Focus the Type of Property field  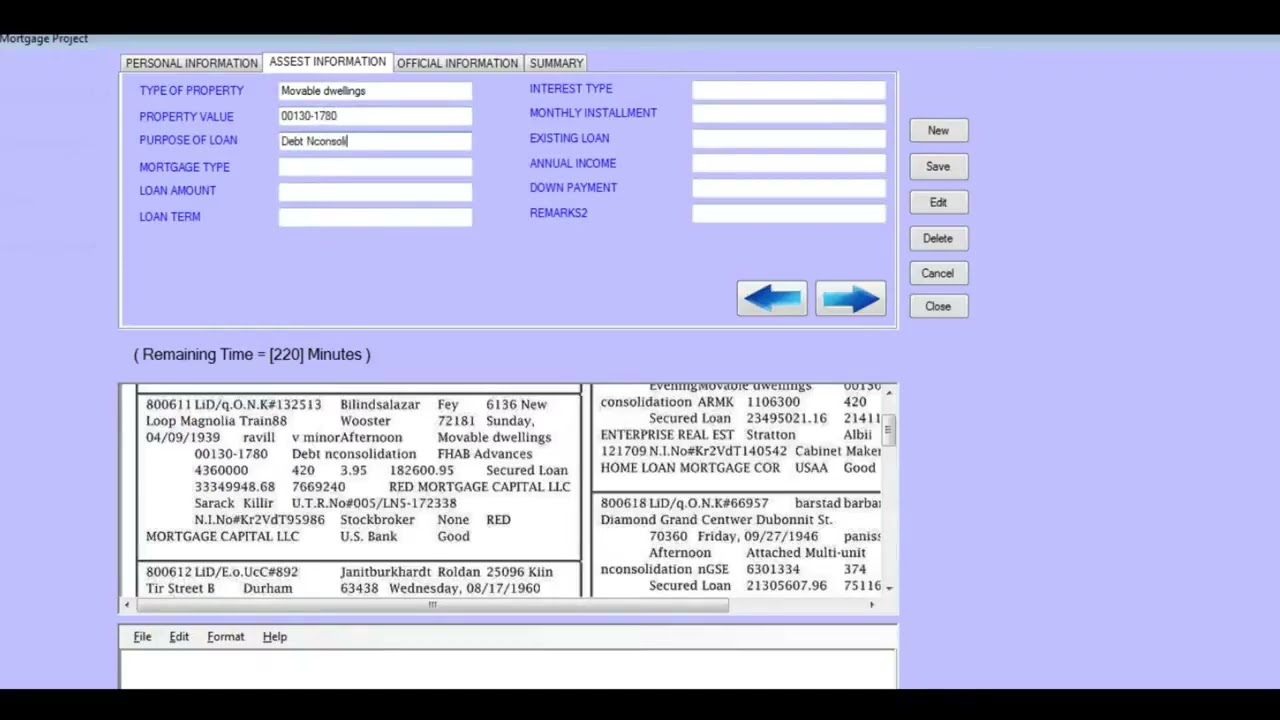coord(375,91)
